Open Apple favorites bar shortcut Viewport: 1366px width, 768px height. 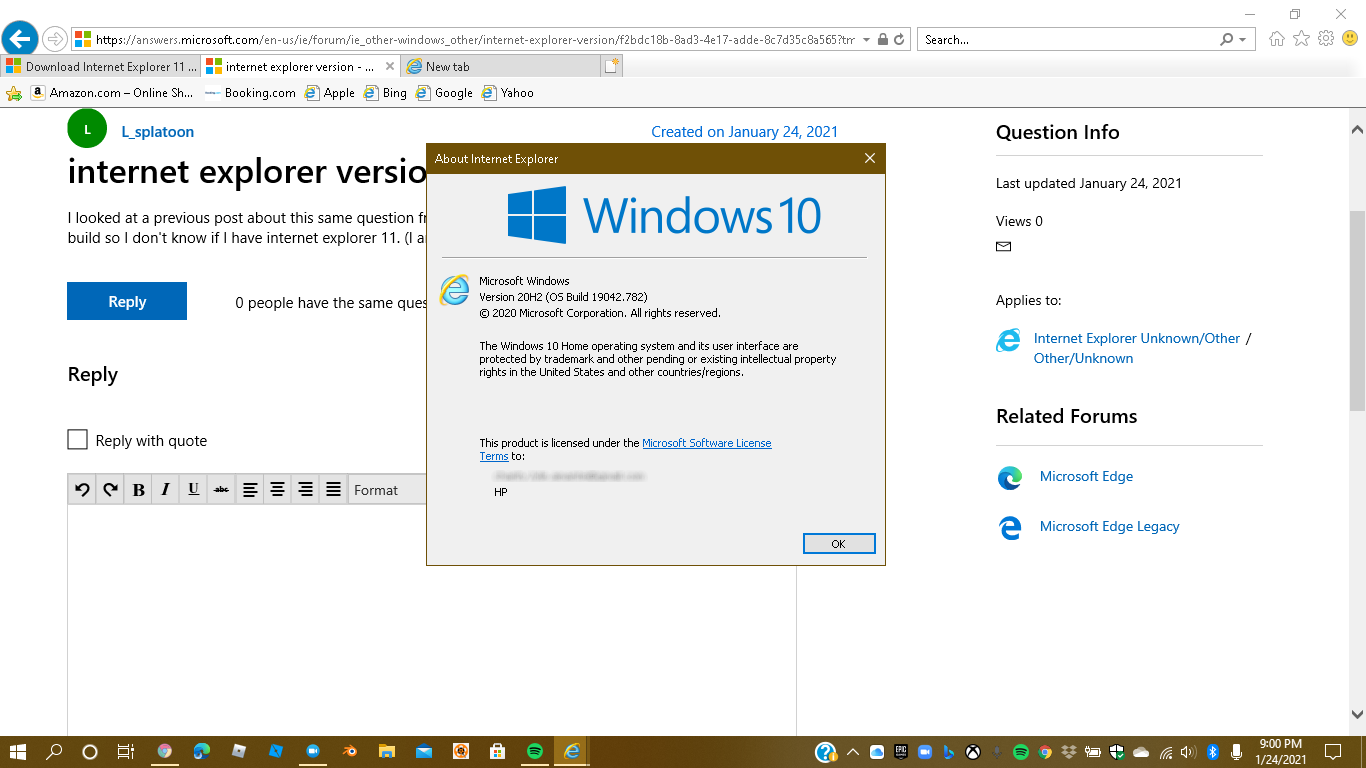[330, 93]
